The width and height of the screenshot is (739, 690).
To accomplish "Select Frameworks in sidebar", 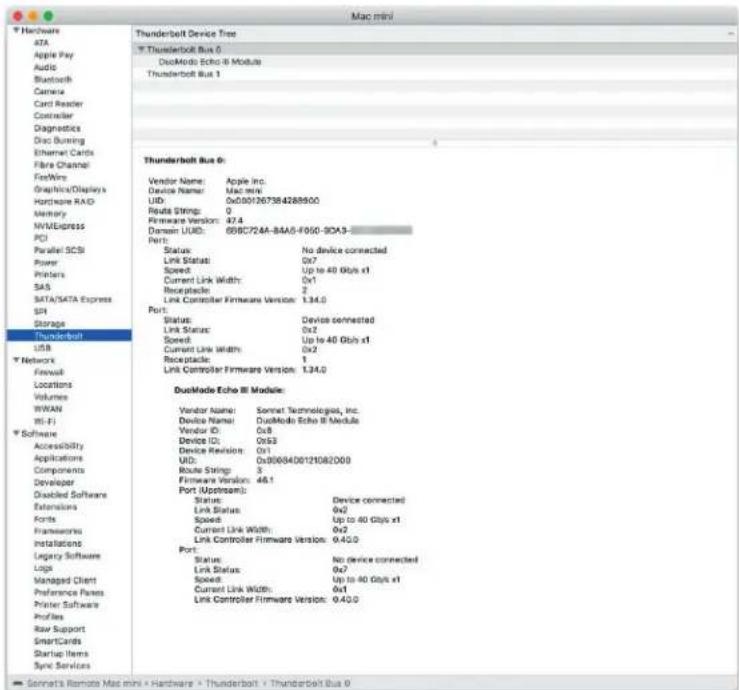I will click(x=57, y=531).
